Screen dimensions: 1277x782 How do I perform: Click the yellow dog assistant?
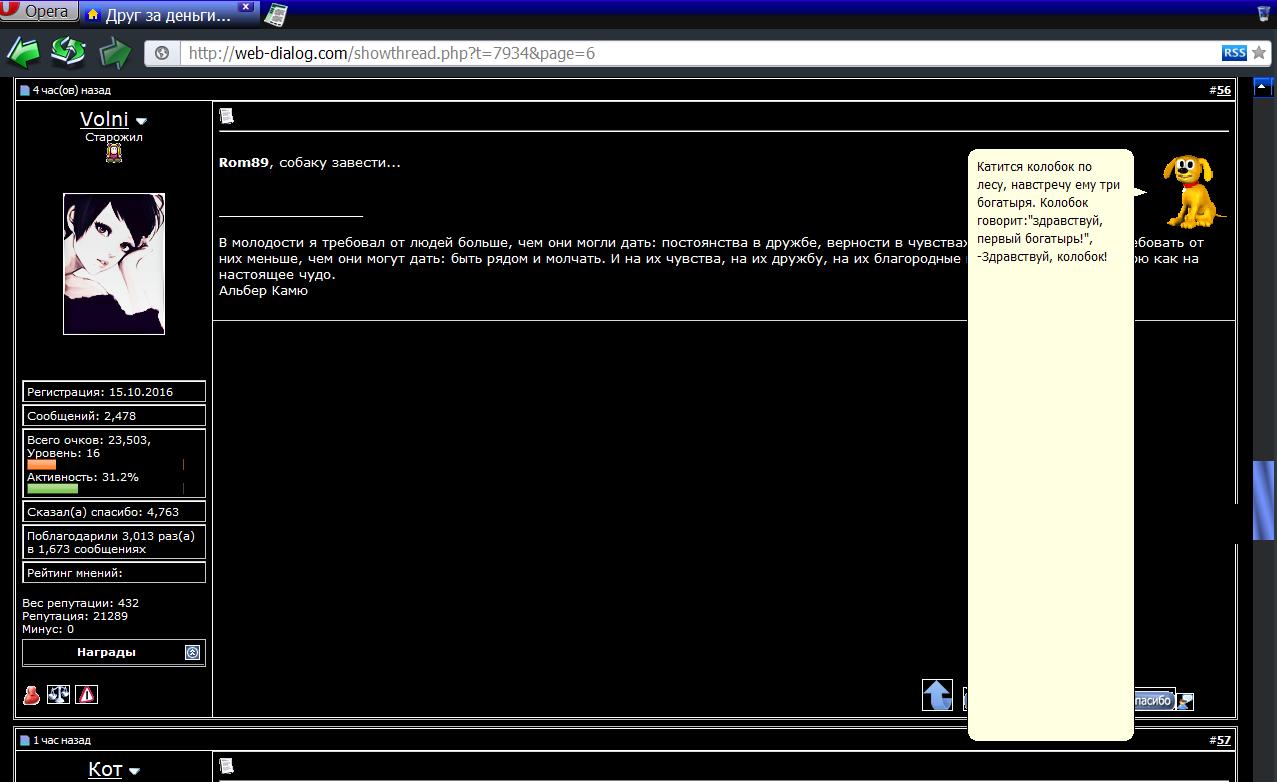click(1192, 191)
